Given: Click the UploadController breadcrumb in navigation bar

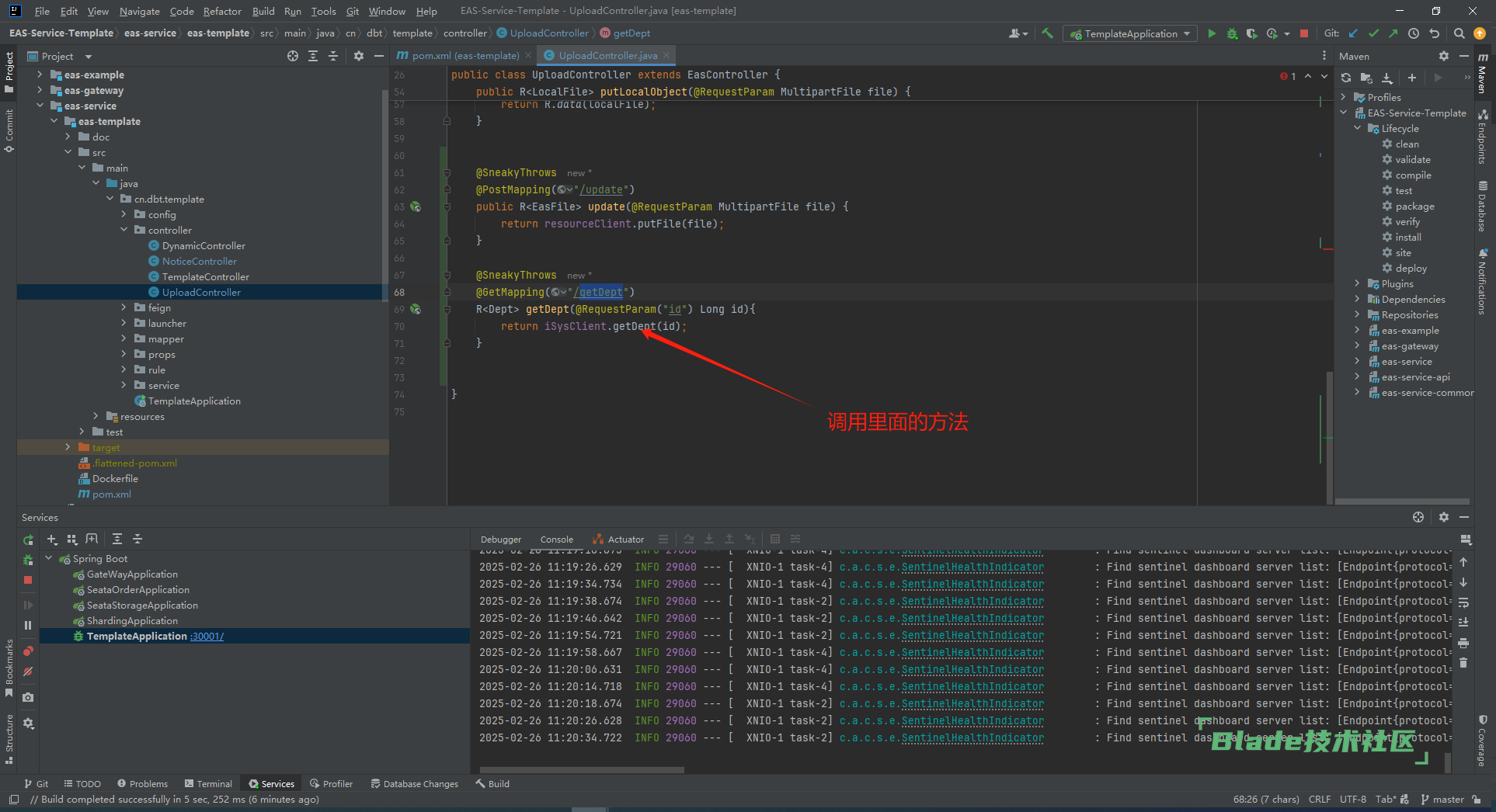Looking at the screenshot, I should coord(542,33).
